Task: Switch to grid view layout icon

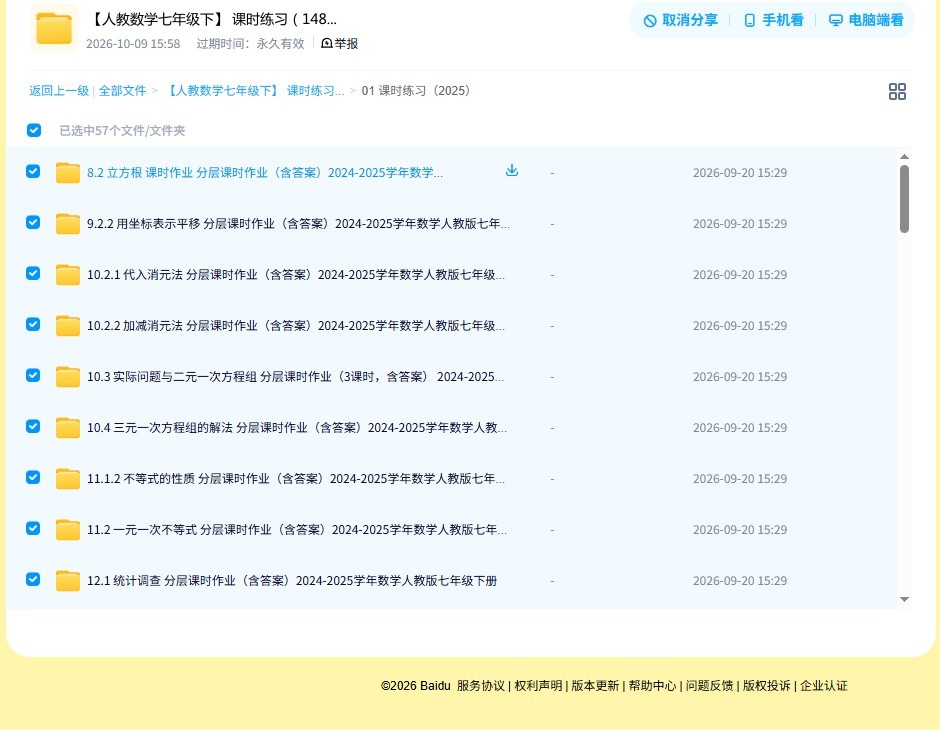Action: 897,91
